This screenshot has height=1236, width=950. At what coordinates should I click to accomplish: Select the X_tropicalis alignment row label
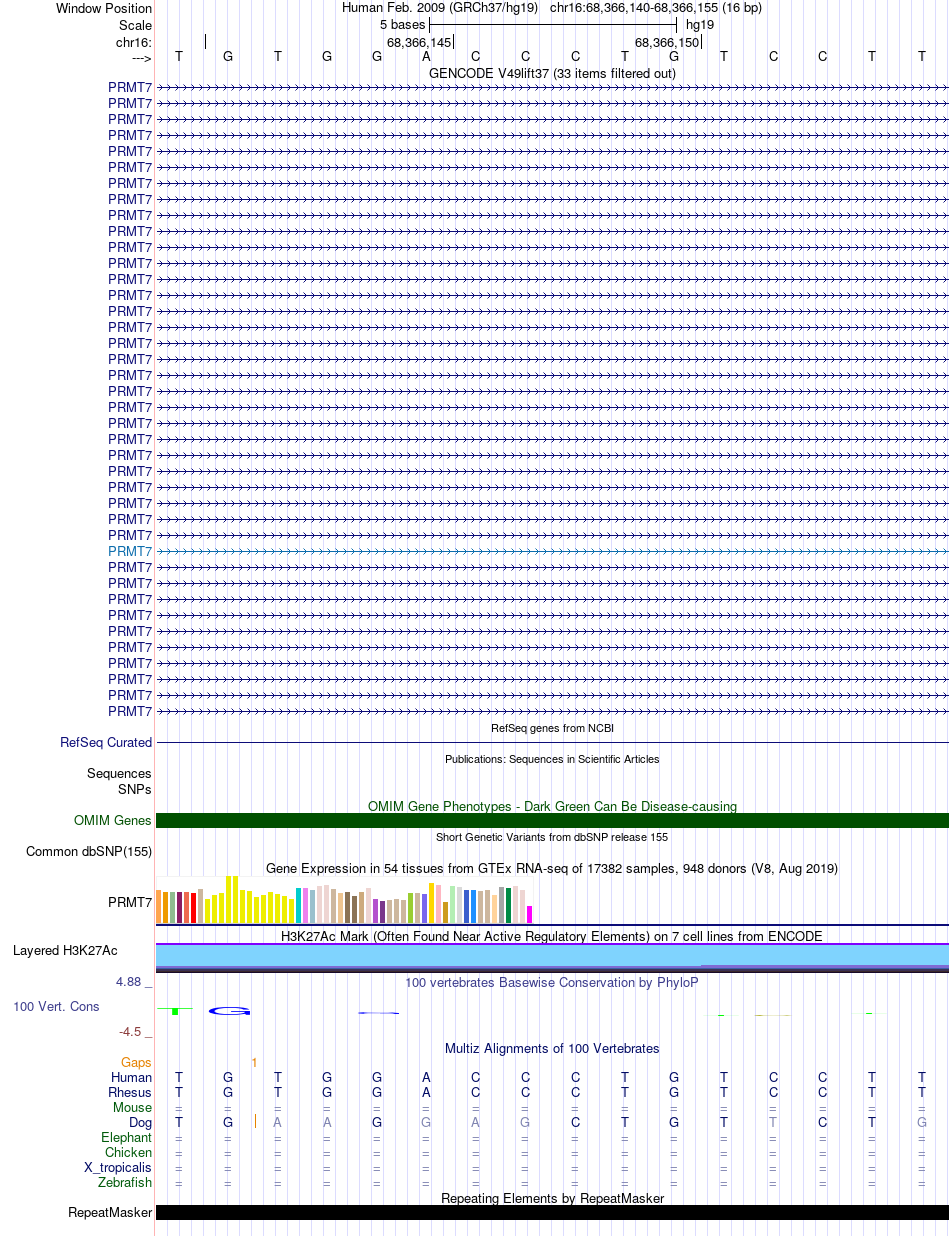pyautogui.click(x=118, y=1168)
